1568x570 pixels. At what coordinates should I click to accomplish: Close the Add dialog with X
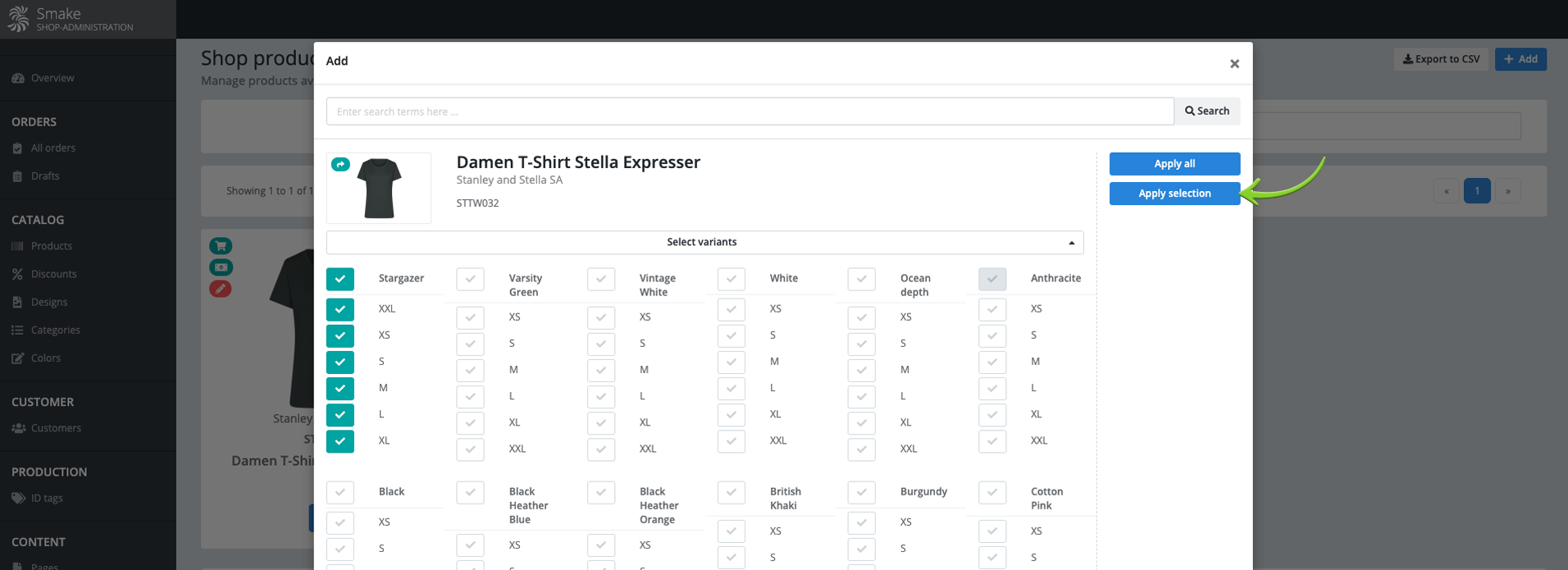[1234, 63]
